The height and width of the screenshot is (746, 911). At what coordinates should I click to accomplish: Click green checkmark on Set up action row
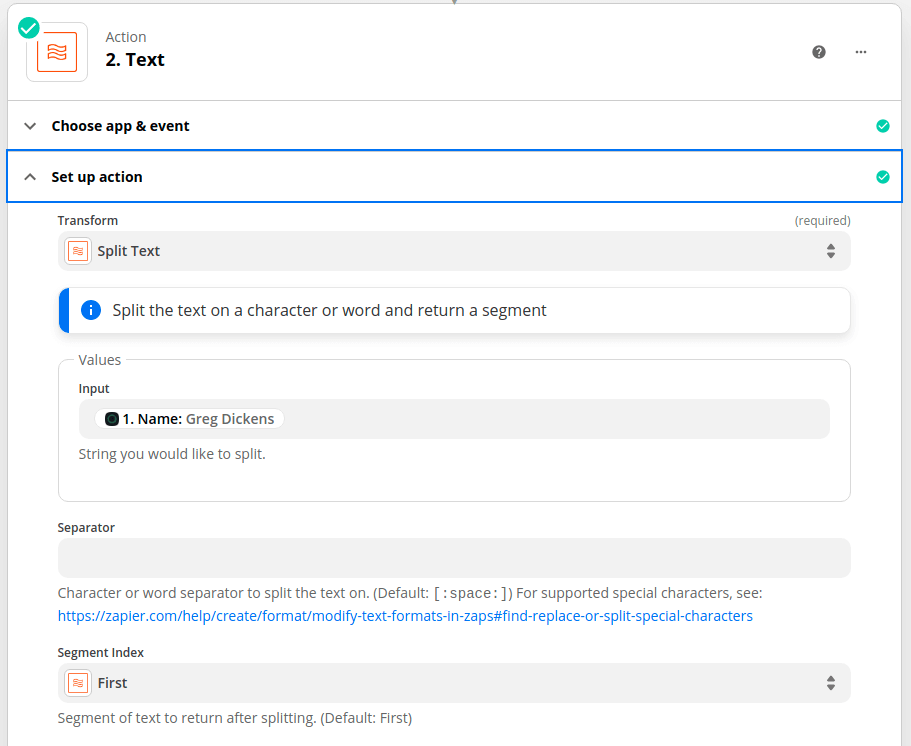[x=882, y=177]
